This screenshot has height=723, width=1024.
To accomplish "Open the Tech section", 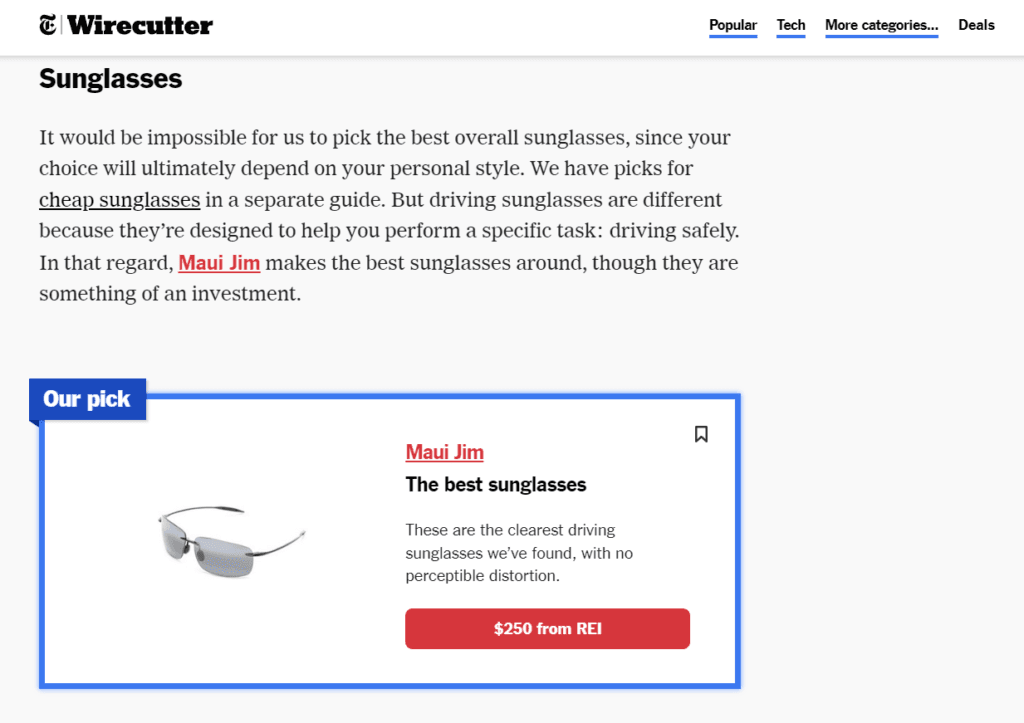I will coord(790,25).
